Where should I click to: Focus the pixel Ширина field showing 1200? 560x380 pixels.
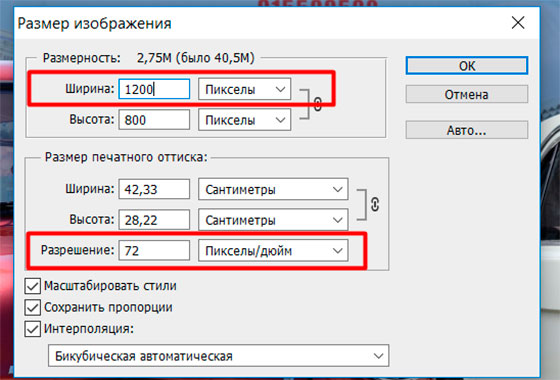pyautogui.click(x=154, y=89)
